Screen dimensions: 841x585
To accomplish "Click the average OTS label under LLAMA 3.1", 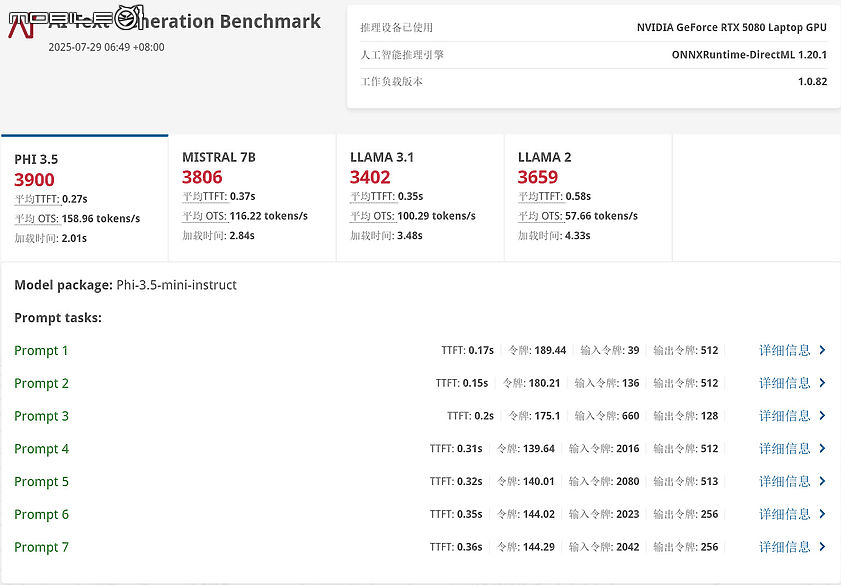I will coord(373,216).
